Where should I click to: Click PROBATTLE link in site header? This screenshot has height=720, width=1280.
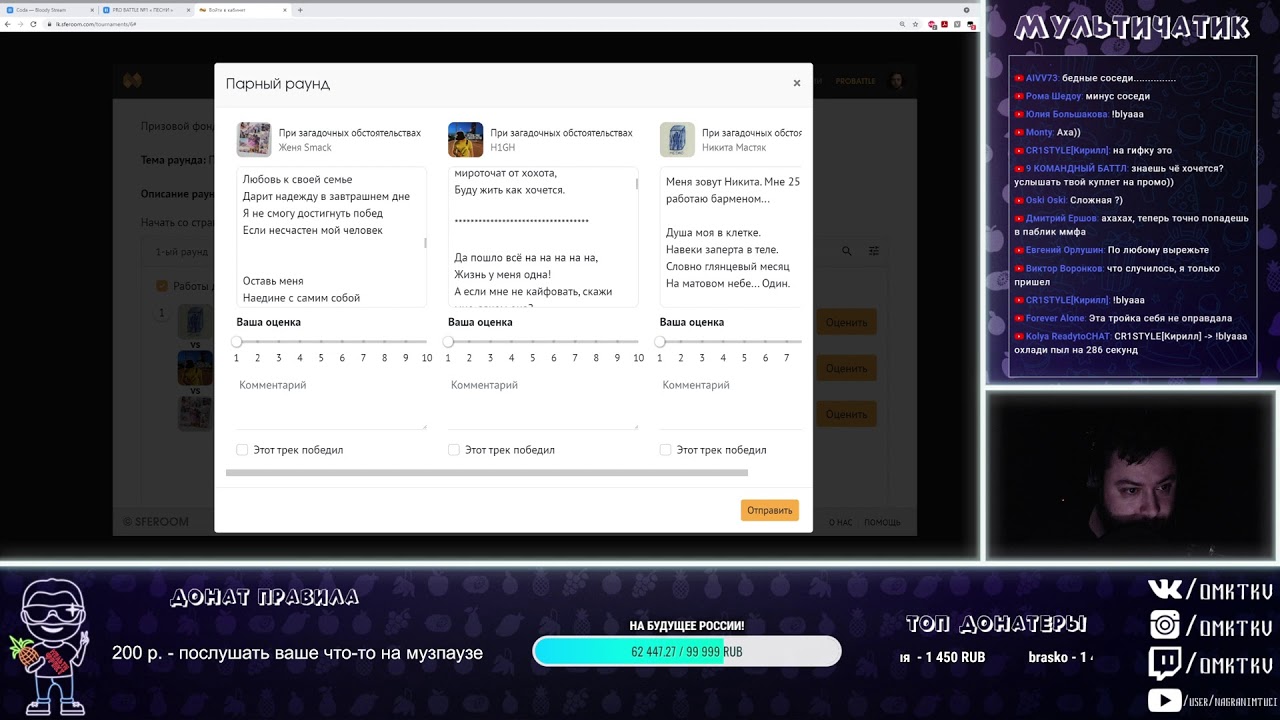point(855,81)
